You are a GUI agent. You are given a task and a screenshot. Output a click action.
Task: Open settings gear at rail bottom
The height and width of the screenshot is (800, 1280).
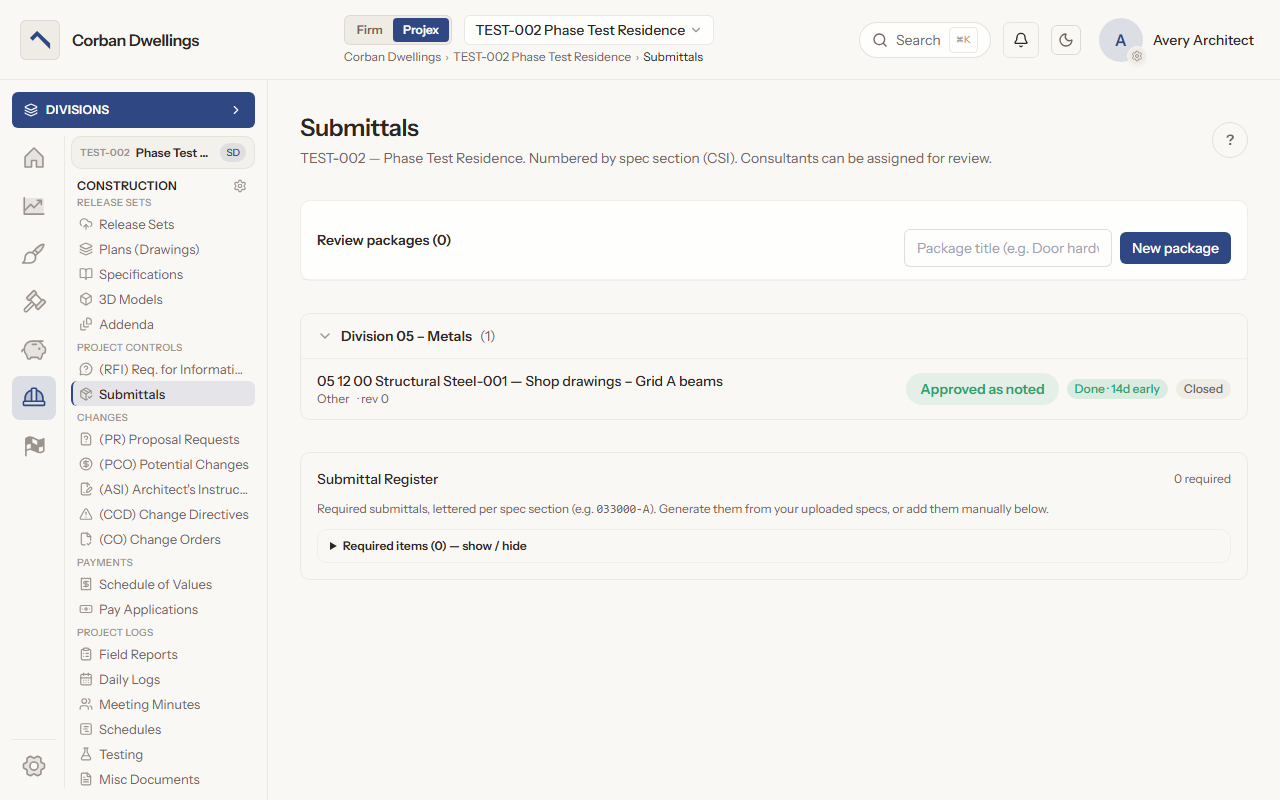pyautogui.click(x=34, y=766)
